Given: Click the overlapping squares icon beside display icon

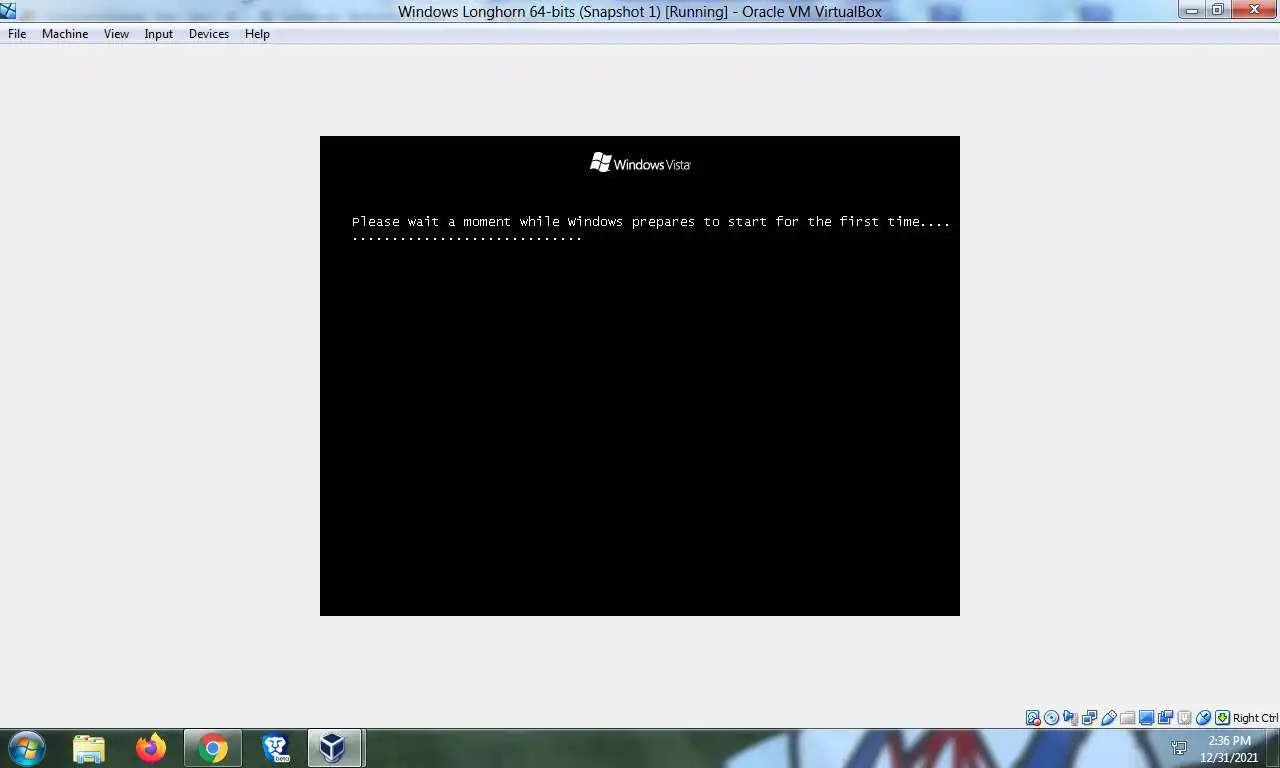Looking at the screenshot, I should (1165, 718).
